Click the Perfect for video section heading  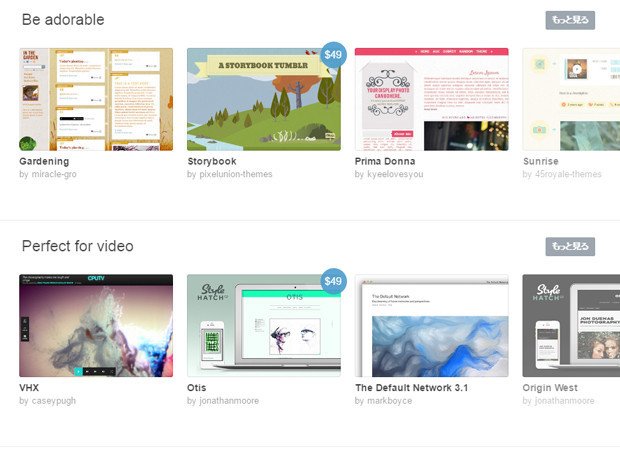(x=78, y=246)
